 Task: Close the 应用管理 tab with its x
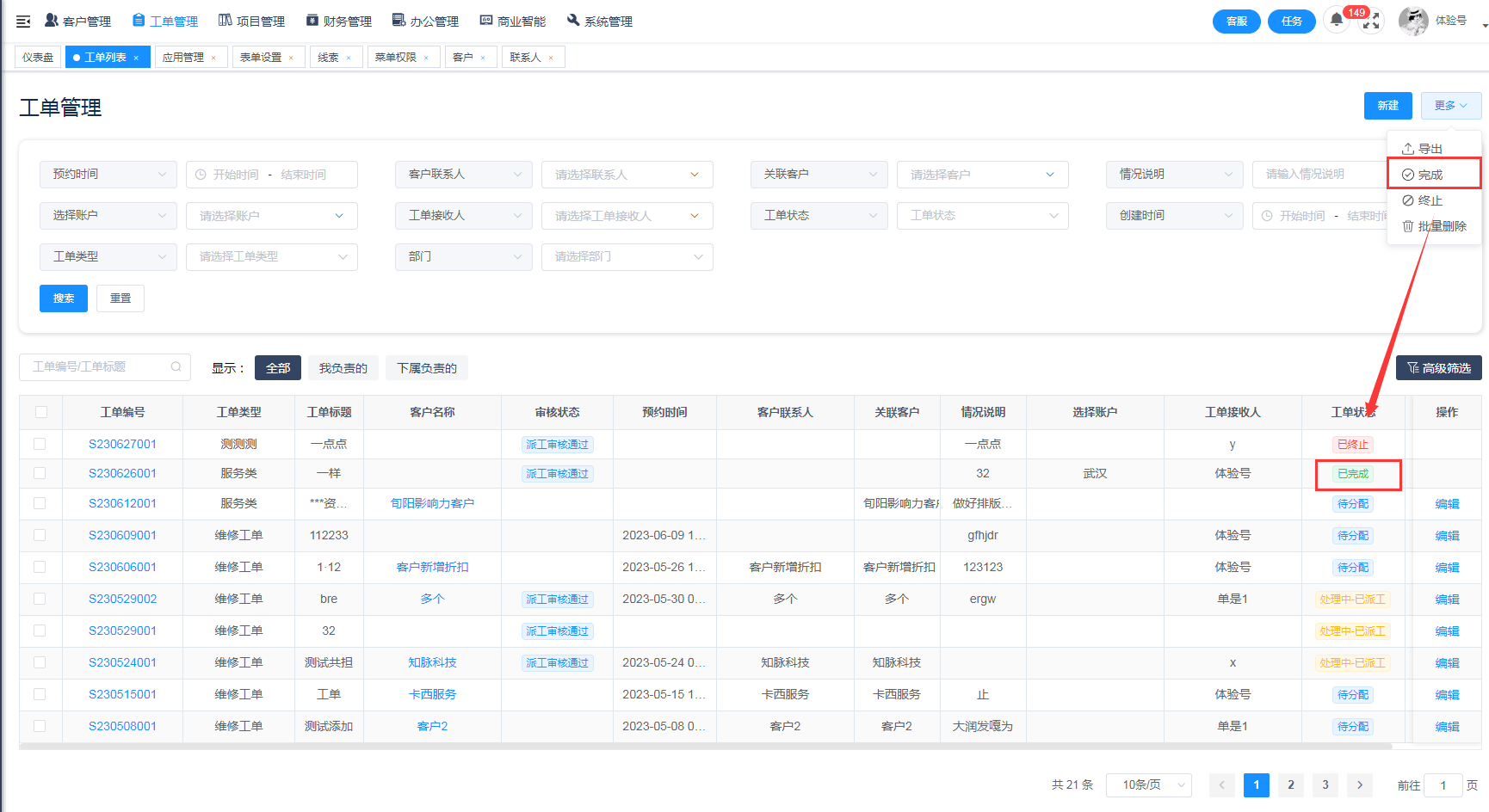(213, 58)
